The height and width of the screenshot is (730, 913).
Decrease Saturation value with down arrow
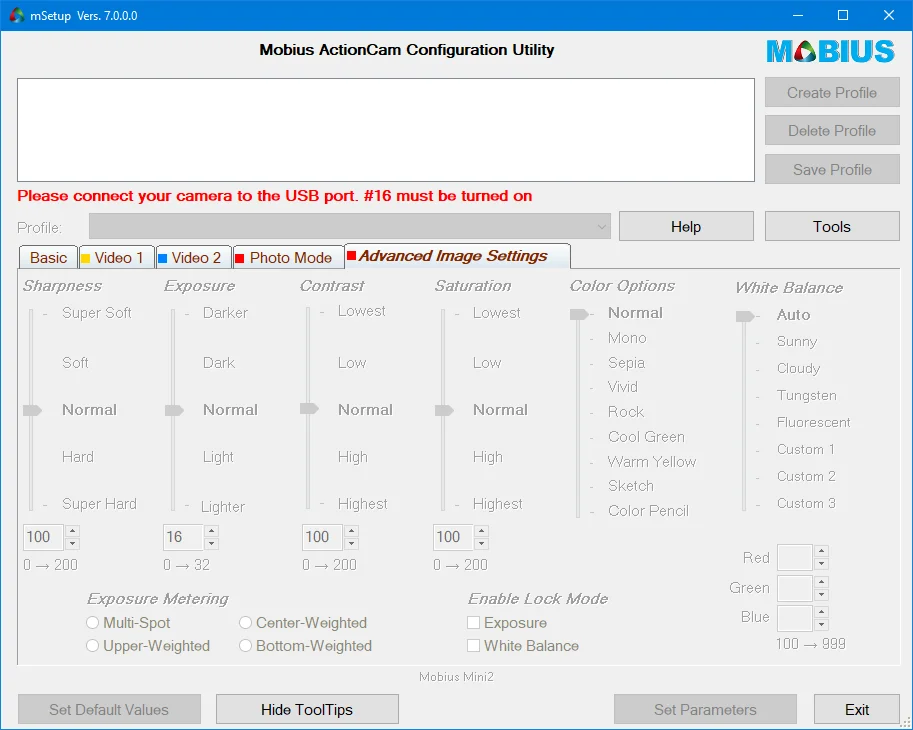pyautogui.click(x=481, y=544)
